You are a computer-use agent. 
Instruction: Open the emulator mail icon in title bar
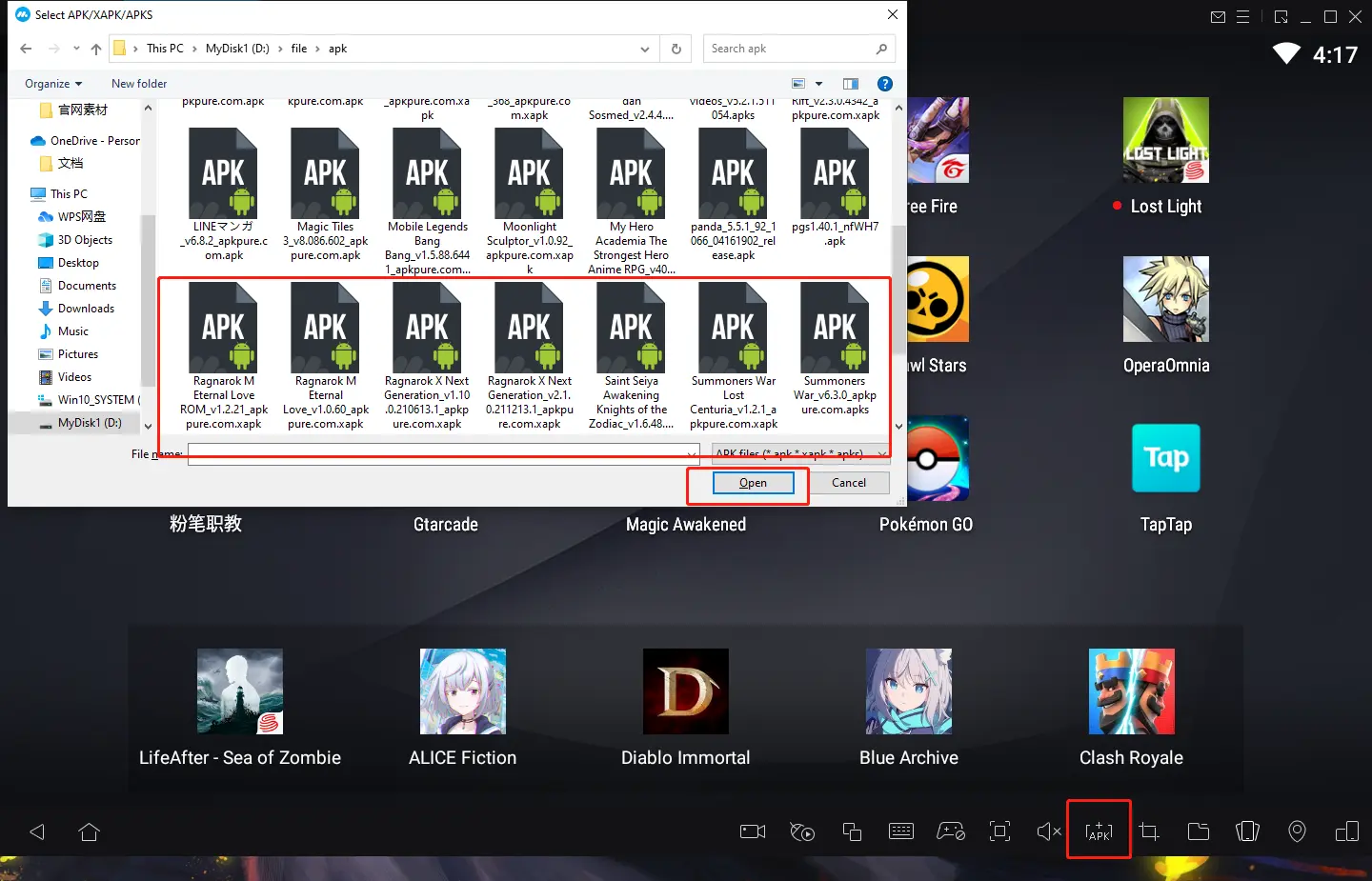click(1218, 17)
